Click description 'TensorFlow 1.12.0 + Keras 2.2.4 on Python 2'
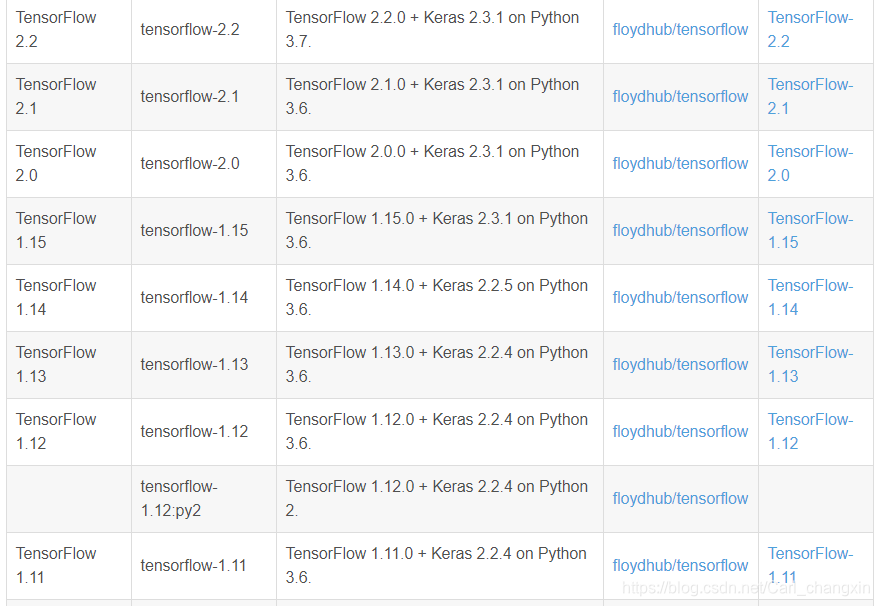Screen dimensions: 879x606 pyautogui.click(x=437, y=498)
